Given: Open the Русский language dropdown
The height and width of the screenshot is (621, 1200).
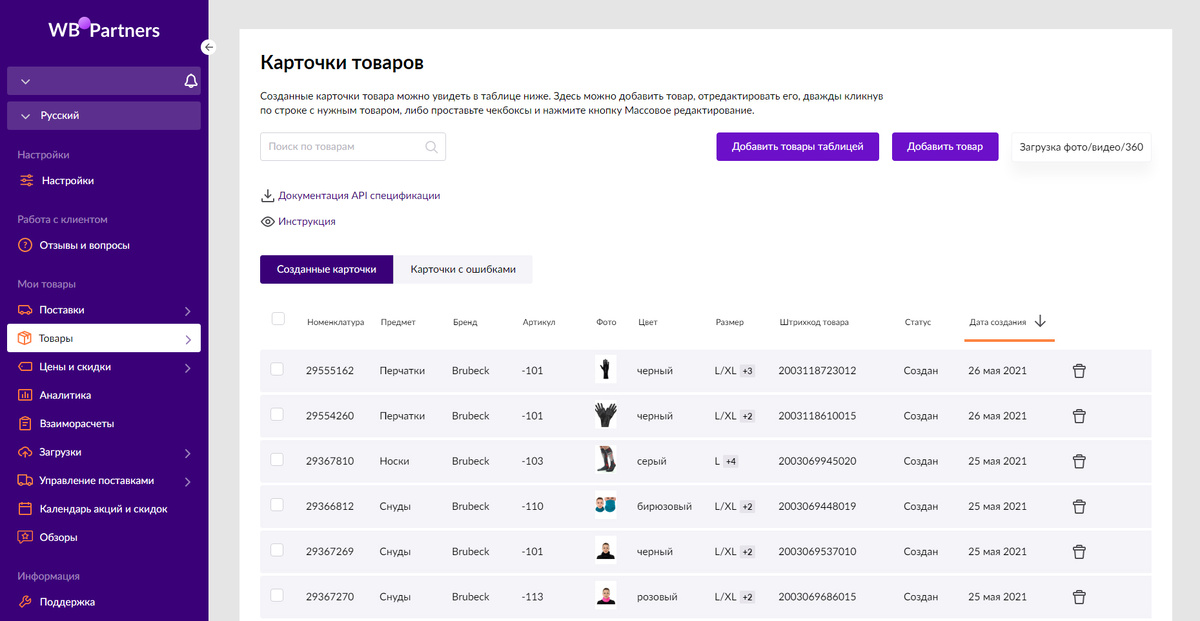Looking at the screenshot, I should point(104,115).
